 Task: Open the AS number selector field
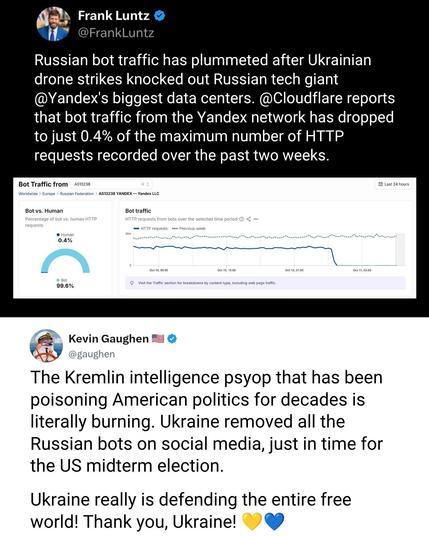coord(111,184)
